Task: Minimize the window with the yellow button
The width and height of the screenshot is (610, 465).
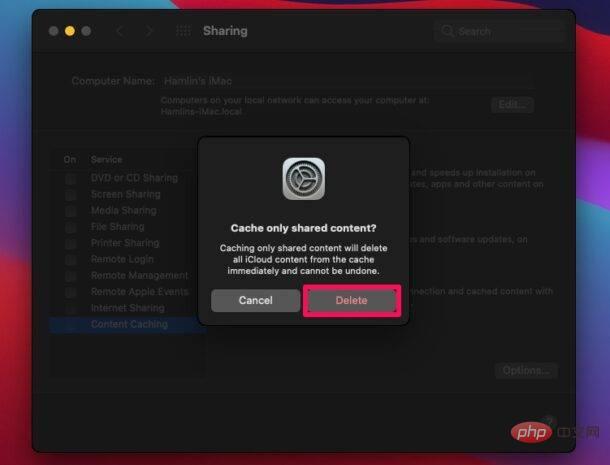Action: [70, 31]
